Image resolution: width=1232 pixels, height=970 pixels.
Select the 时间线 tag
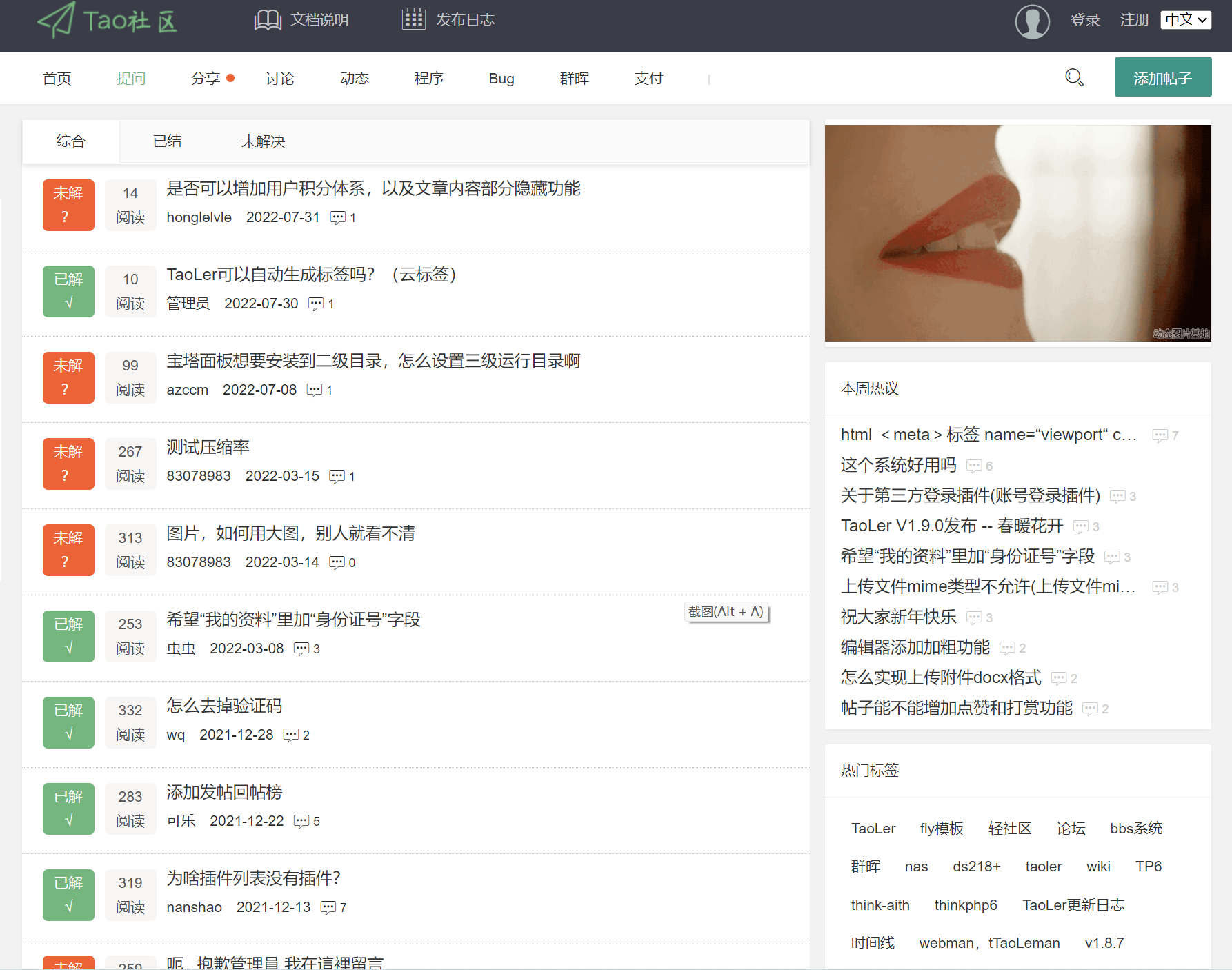873,943
